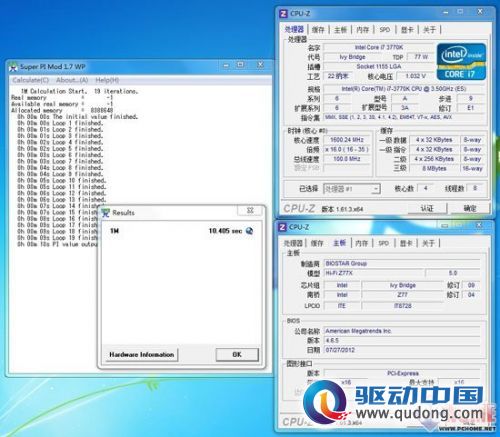This screenshot has width=500, height=437.
Task: Click the Socket 1155 LGA field
Action: click(379, 67)
